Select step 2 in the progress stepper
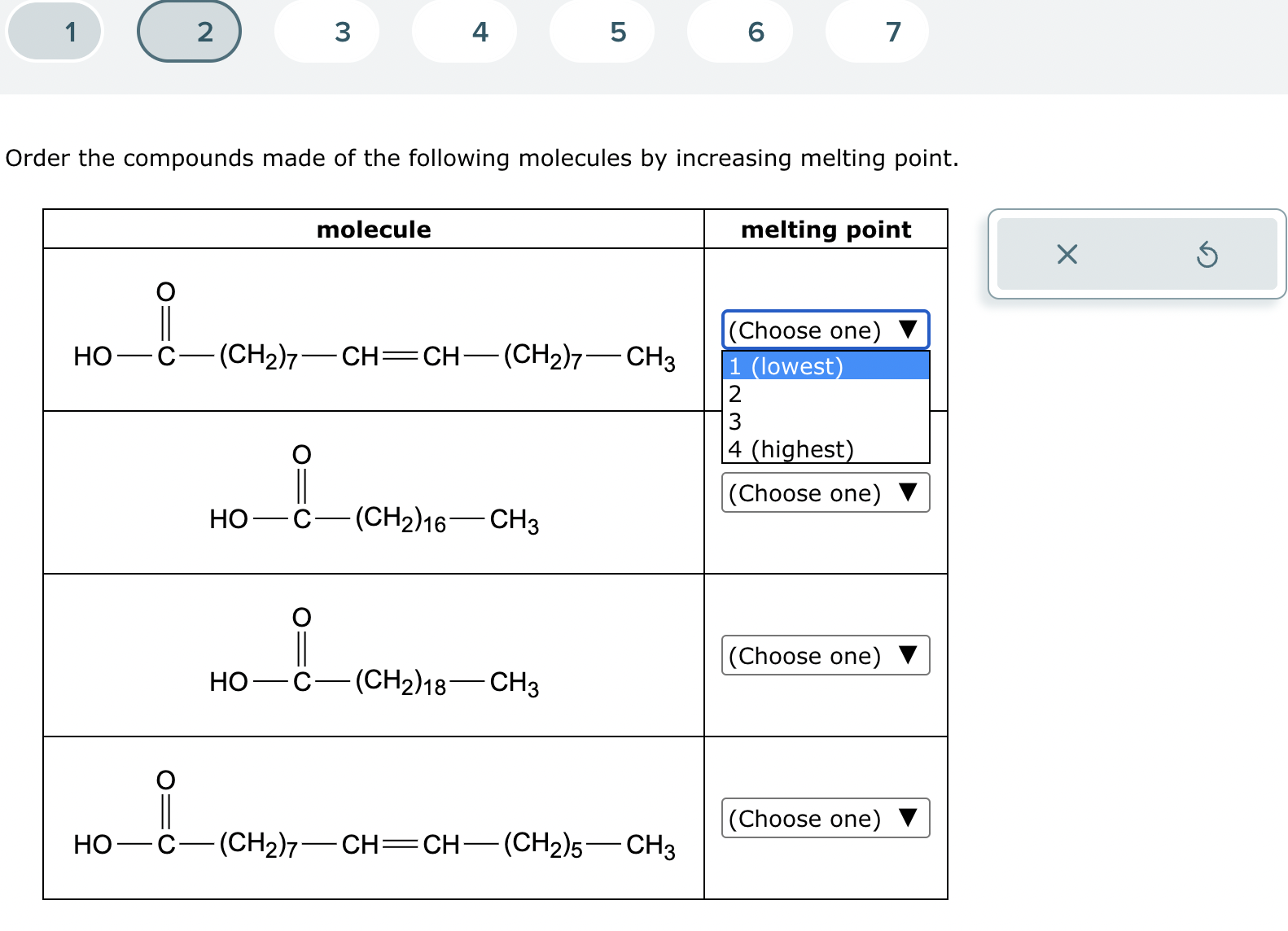 click(189, 30)
